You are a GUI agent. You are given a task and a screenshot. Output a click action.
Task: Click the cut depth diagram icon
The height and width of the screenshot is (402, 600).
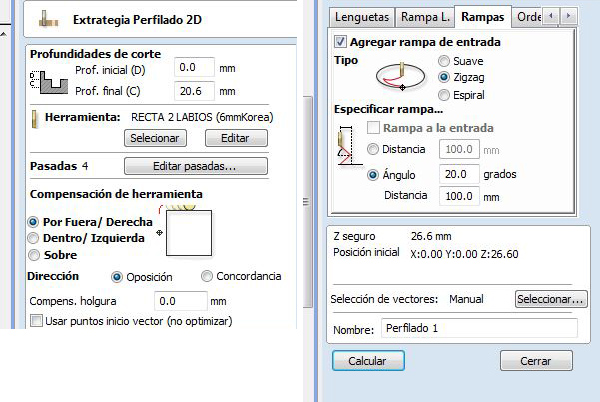49,82
